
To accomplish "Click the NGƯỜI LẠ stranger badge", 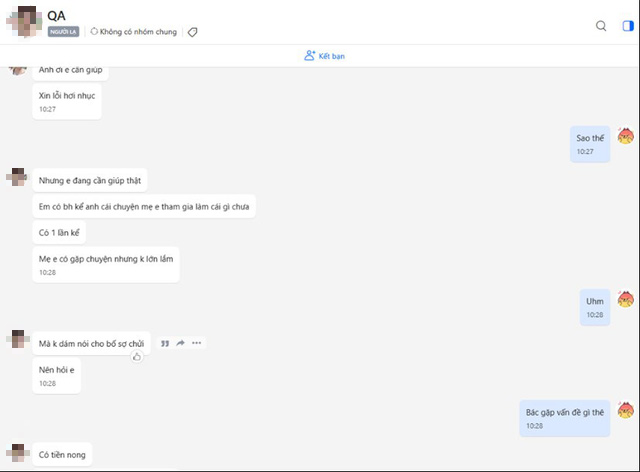I will (63, 32).
